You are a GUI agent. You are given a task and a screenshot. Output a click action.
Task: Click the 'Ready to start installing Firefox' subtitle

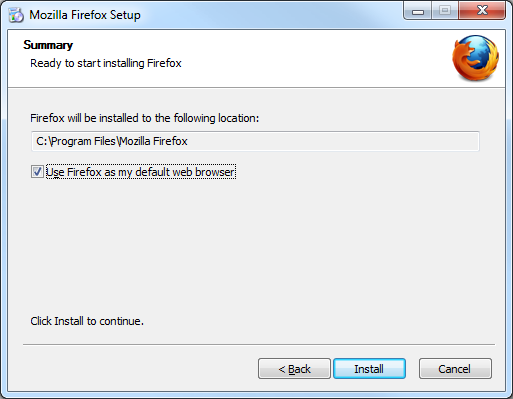(x=106, y=63)
